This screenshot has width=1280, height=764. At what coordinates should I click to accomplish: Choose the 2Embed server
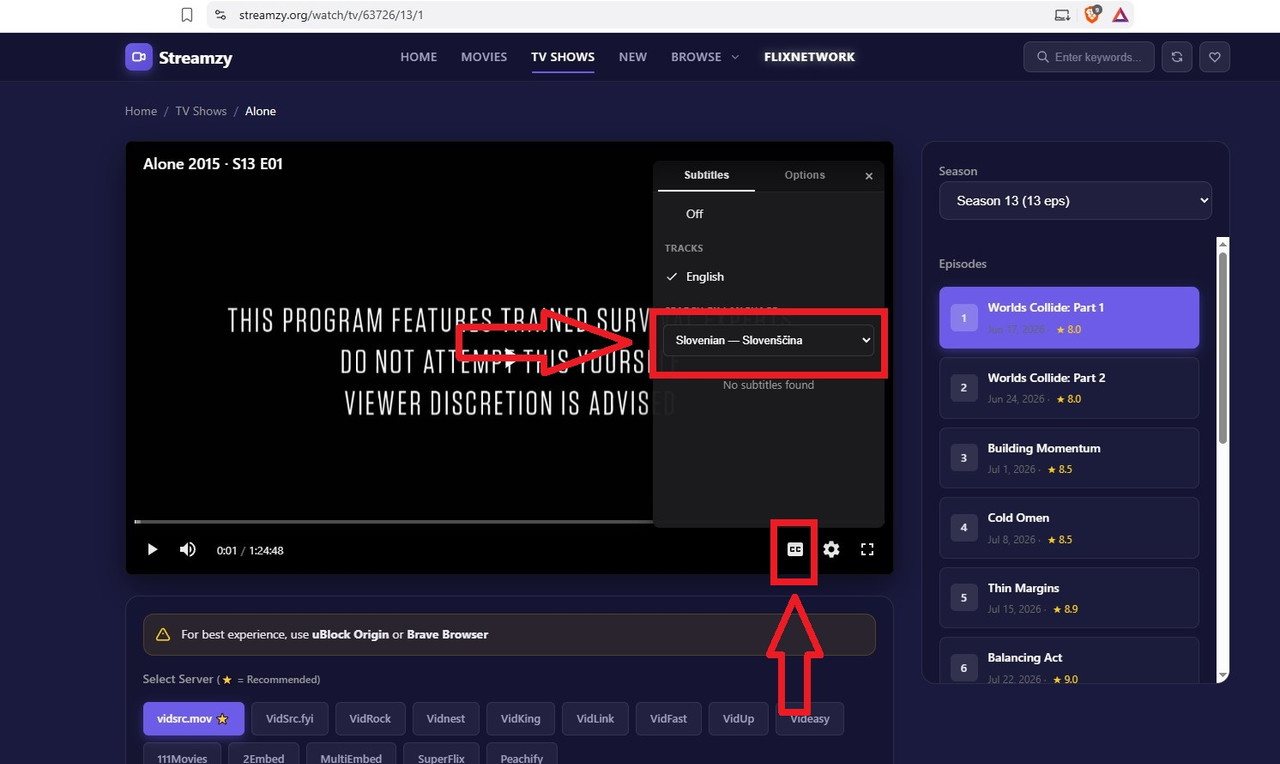pos(263,755)
